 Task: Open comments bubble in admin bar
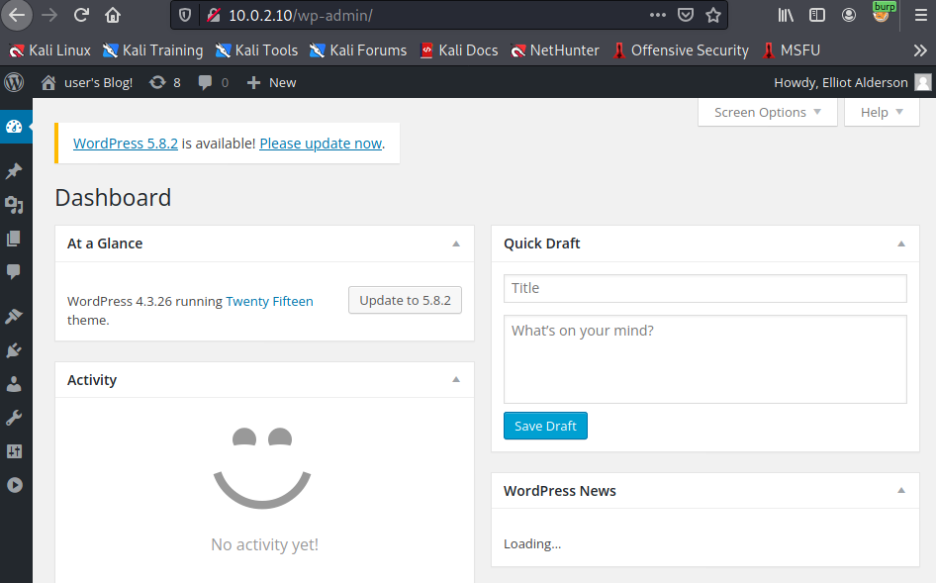coord(213,82)
